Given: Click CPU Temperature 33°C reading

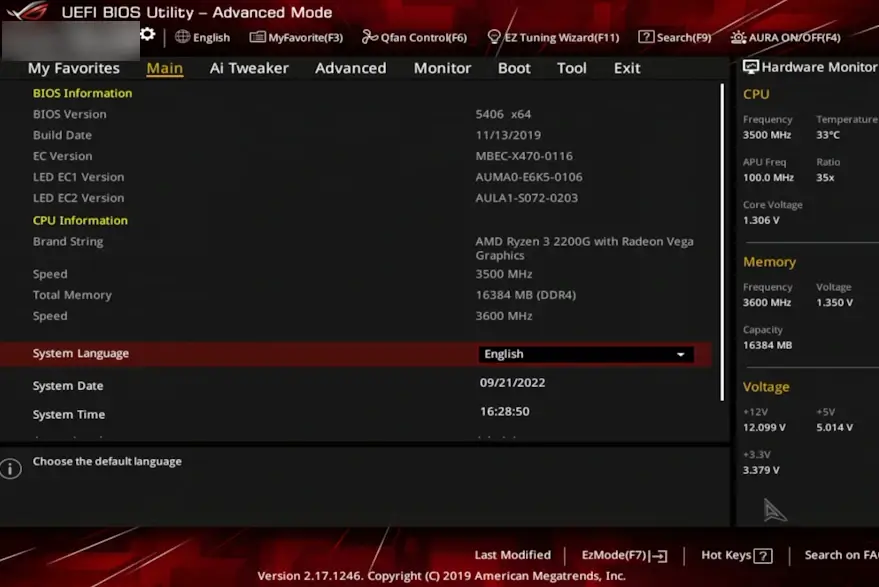Looking at the screenshot, I should tap(827, 135).
